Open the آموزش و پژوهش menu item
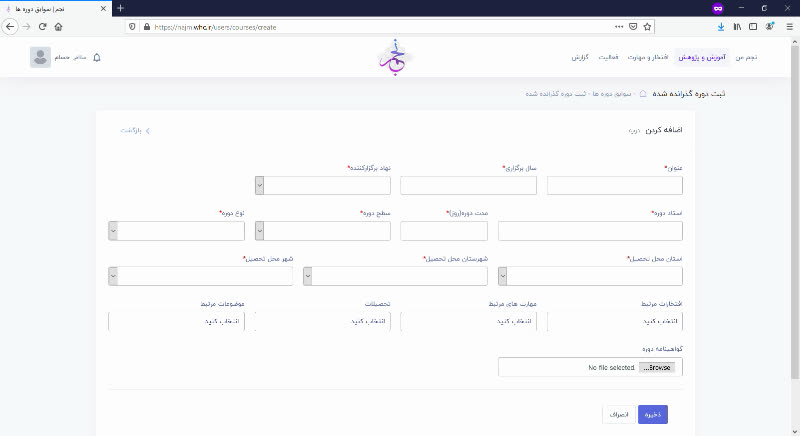The height and width of the screenshot is (436, 800). click(702, 57)
